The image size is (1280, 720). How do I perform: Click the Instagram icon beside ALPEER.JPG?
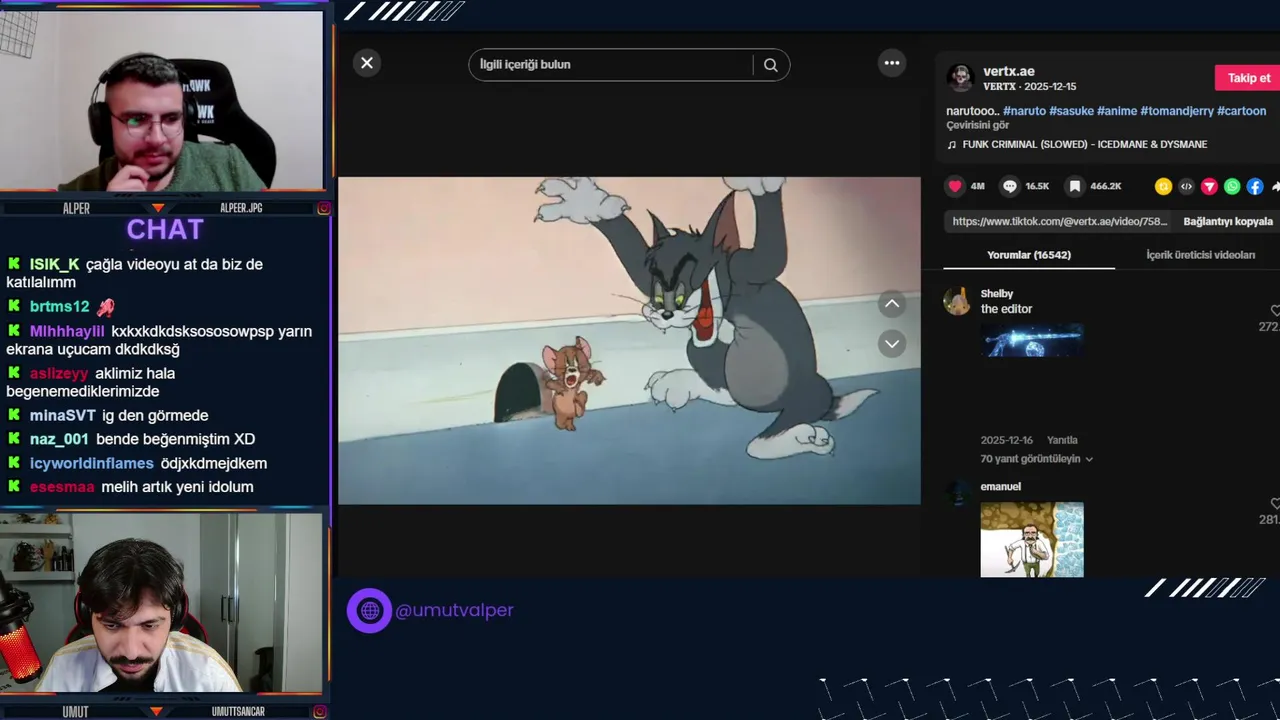(323, 208)
